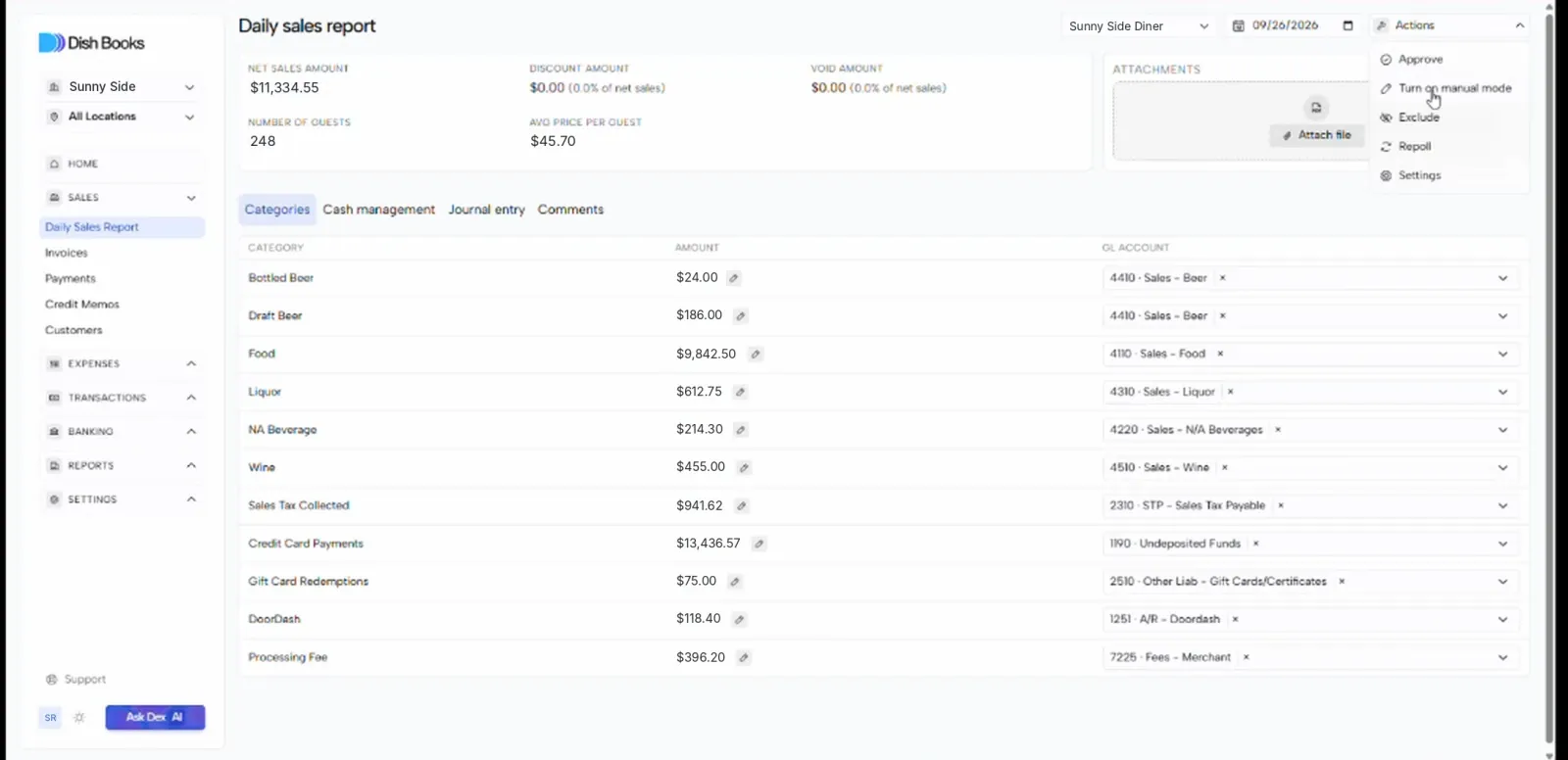The image size is (1568, 760).
Task: Toggle the light/dark theme sun icon
Action: 79,718
